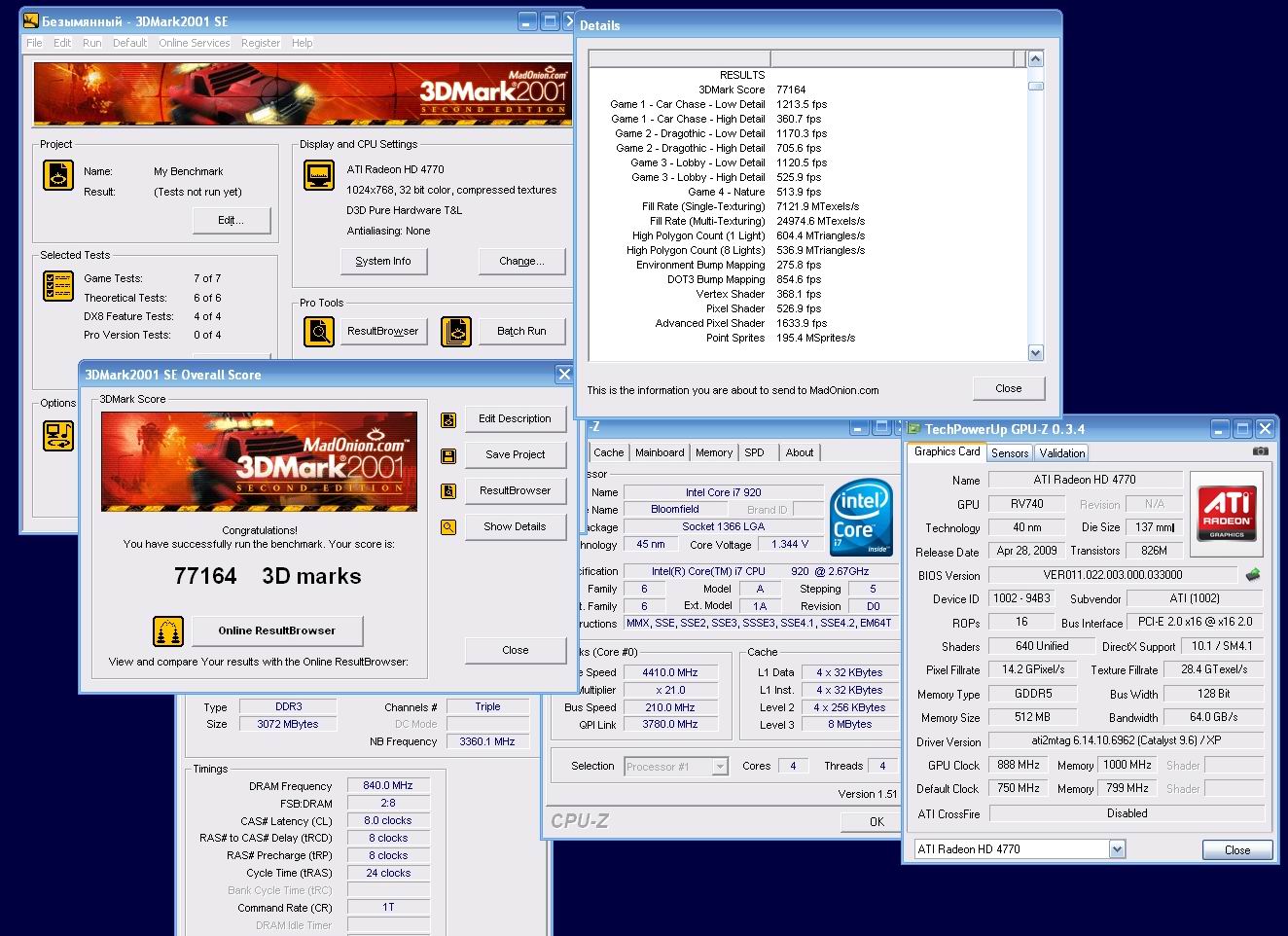Open the About tab in CPU-Z
Viewport: 1288px width, 936px height.
point(800,452)
